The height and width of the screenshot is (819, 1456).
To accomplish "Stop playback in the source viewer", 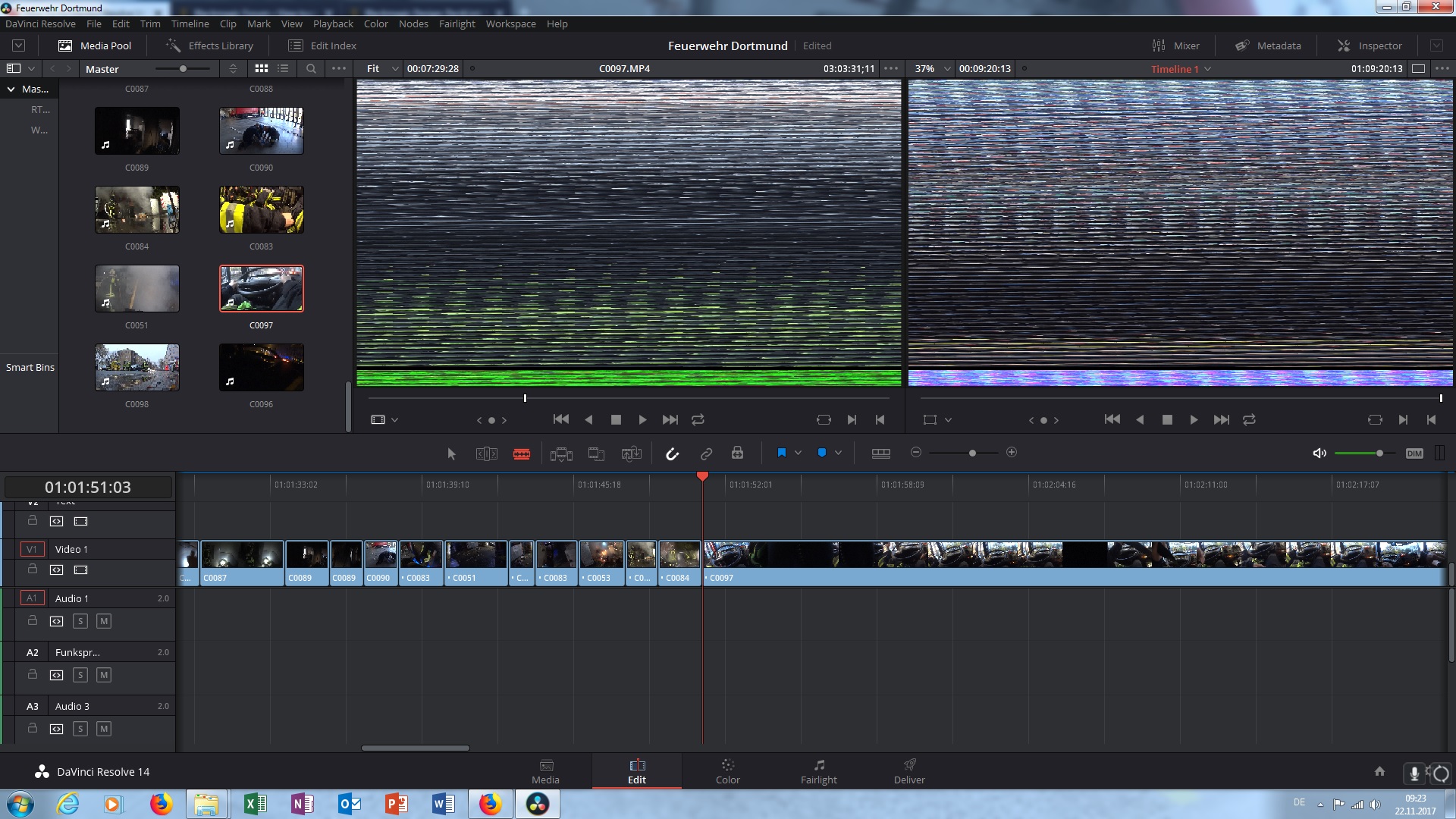I will (x=616, y=419).
